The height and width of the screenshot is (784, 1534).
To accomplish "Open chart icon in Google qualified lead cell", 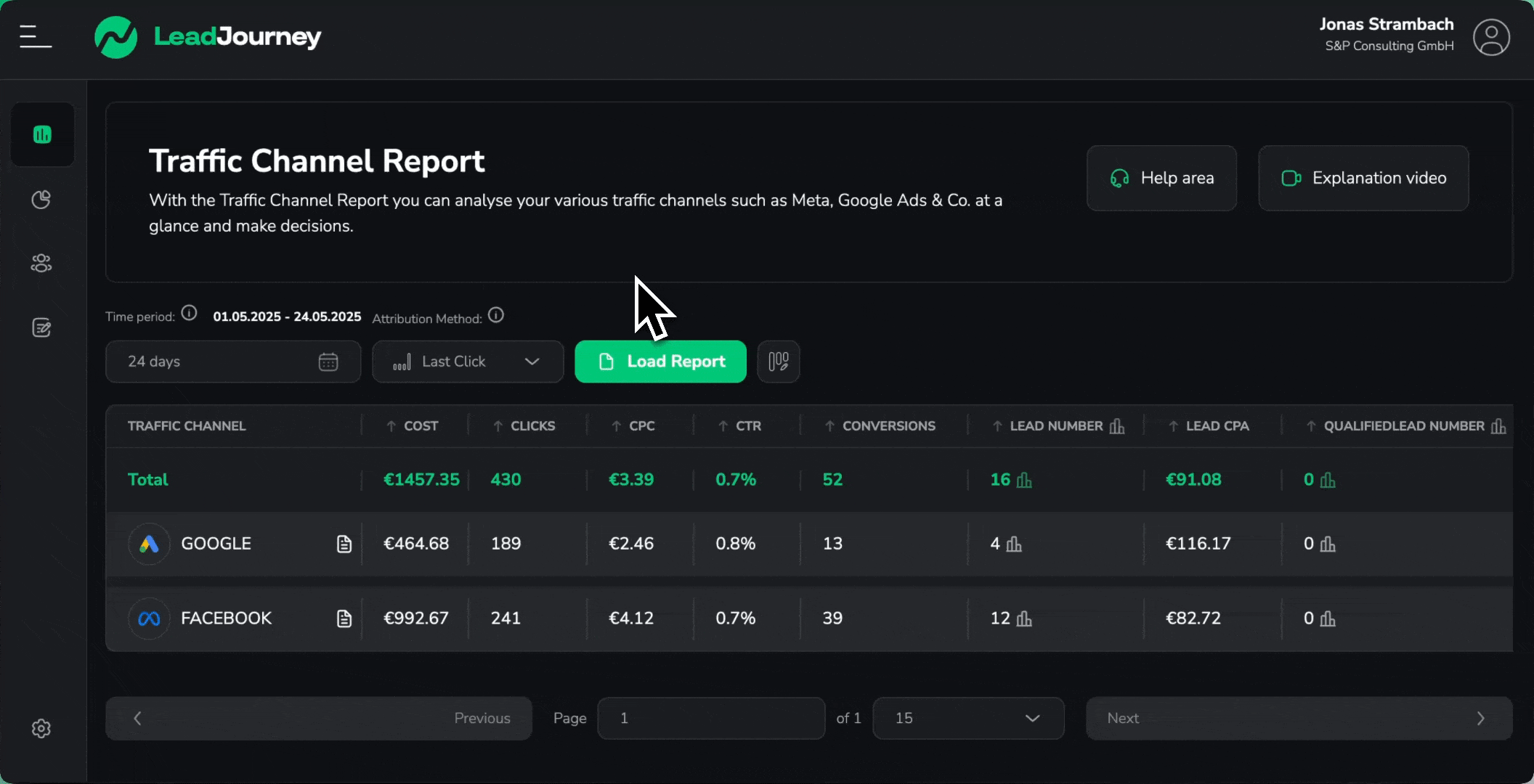I will (1328, 544).
